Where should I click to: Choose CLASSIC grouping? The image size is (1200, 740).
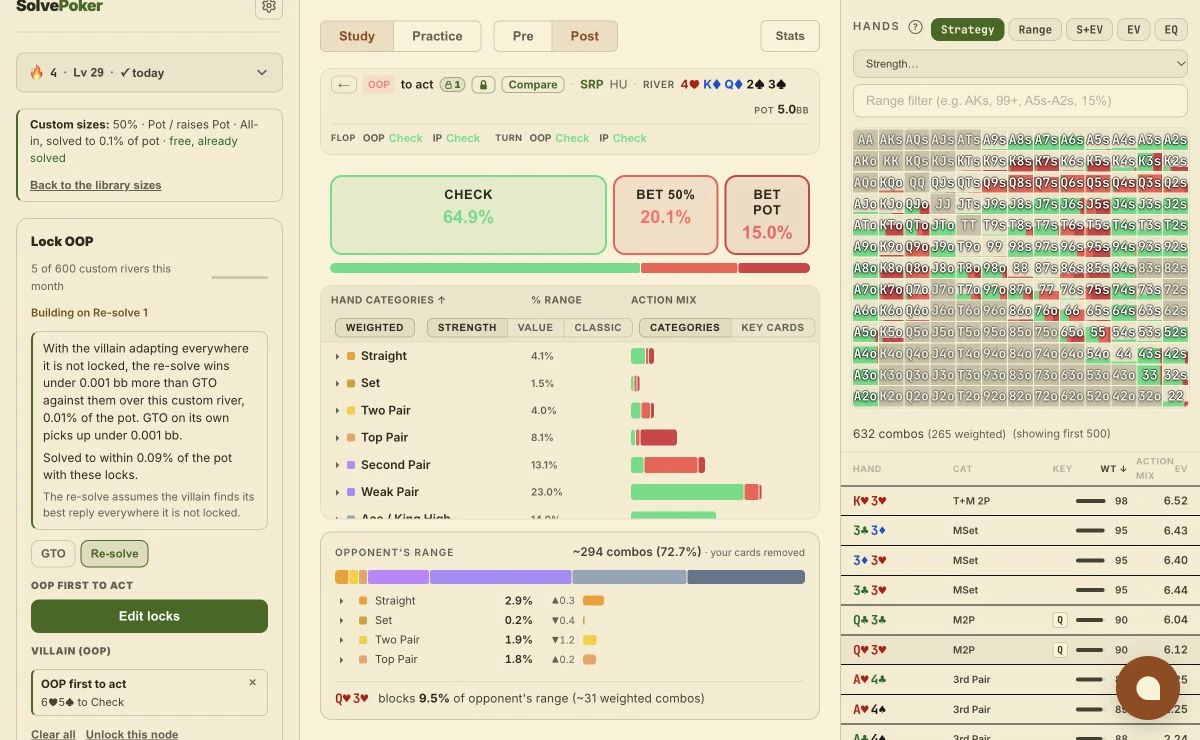[x=598, y=327]
